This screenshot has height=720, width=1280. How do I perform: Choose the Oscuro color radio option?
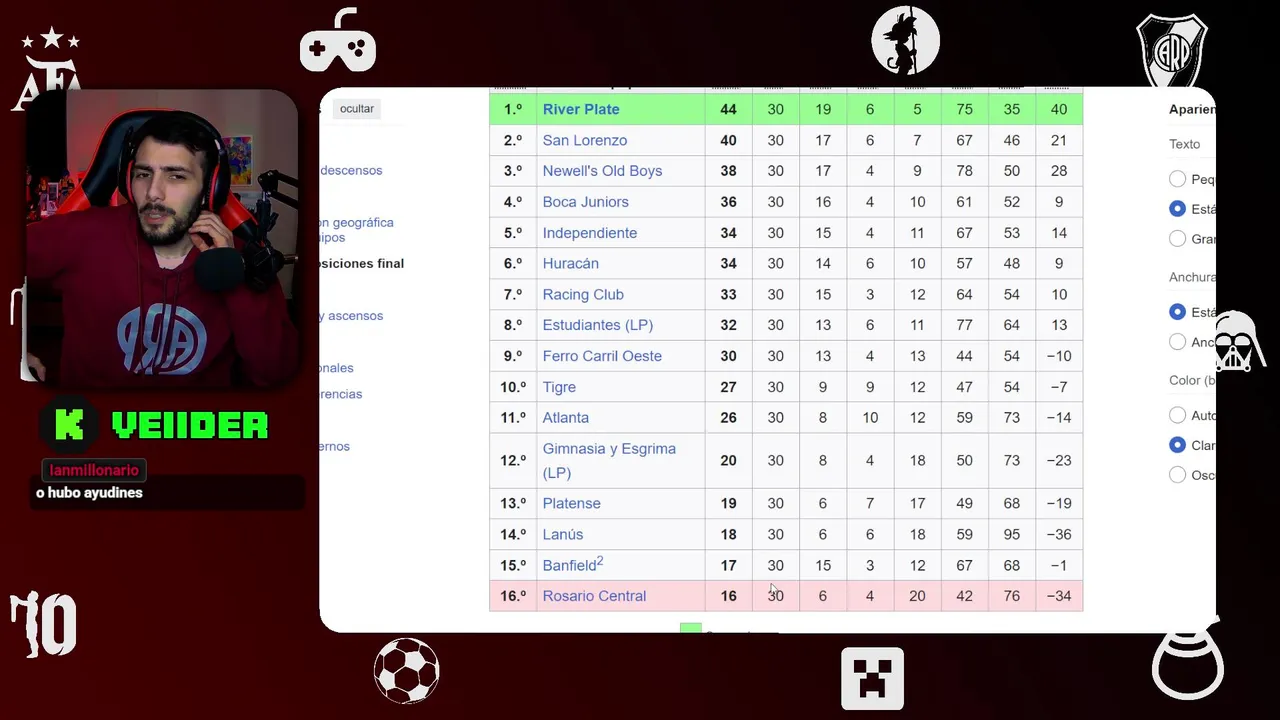(x=1177, y=475)
